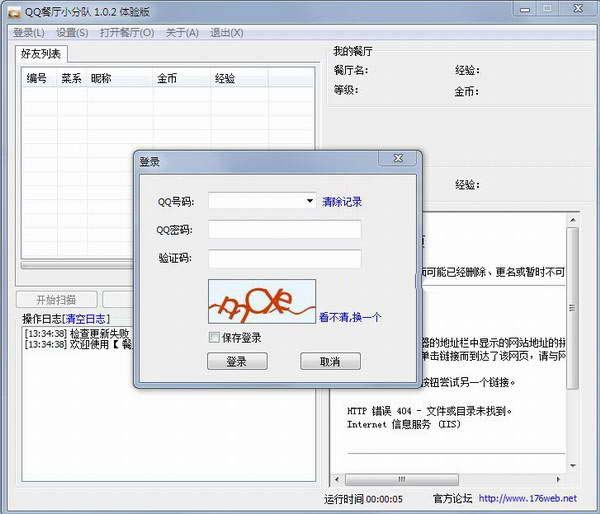This screenshot has width=600, height=514.
Task: Click the horizontal scroll left arrow
Action: click(x=337, y=479)
